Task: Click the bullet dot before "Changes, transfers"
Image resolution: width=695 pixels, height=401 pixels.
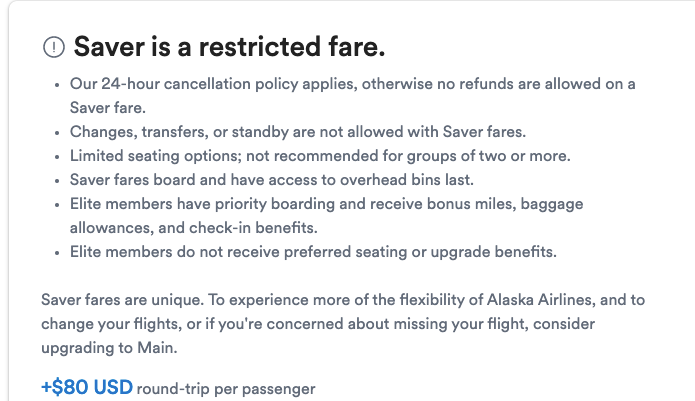Action: point(57,133)
